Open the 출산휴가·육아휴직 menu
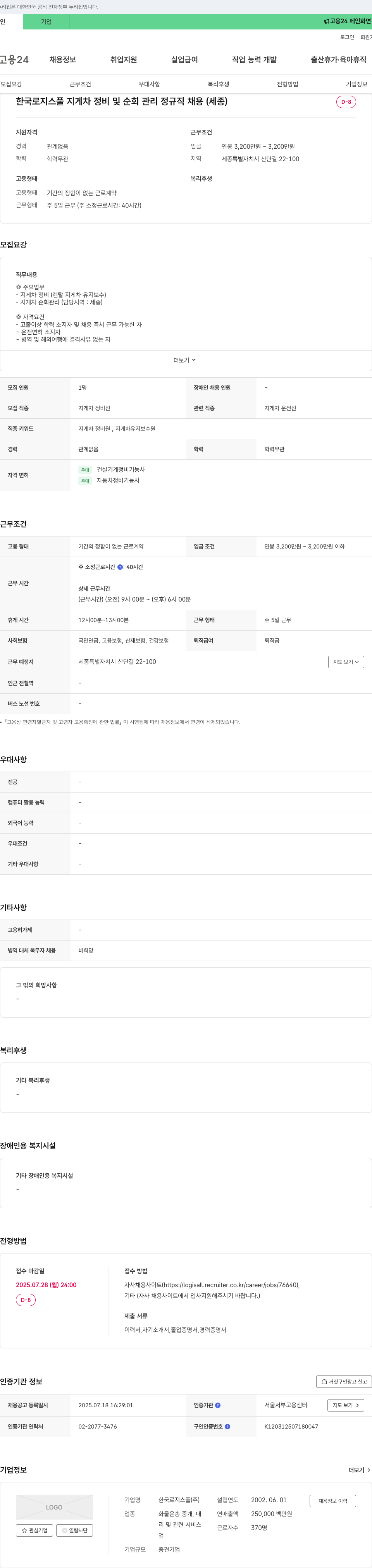This screenshot has width=372, height=1568. [339, 60]
